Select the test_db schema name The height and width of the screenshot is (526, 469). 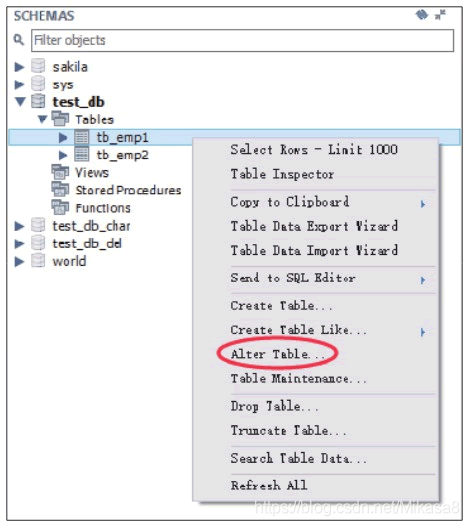click(x=79, y=102)
